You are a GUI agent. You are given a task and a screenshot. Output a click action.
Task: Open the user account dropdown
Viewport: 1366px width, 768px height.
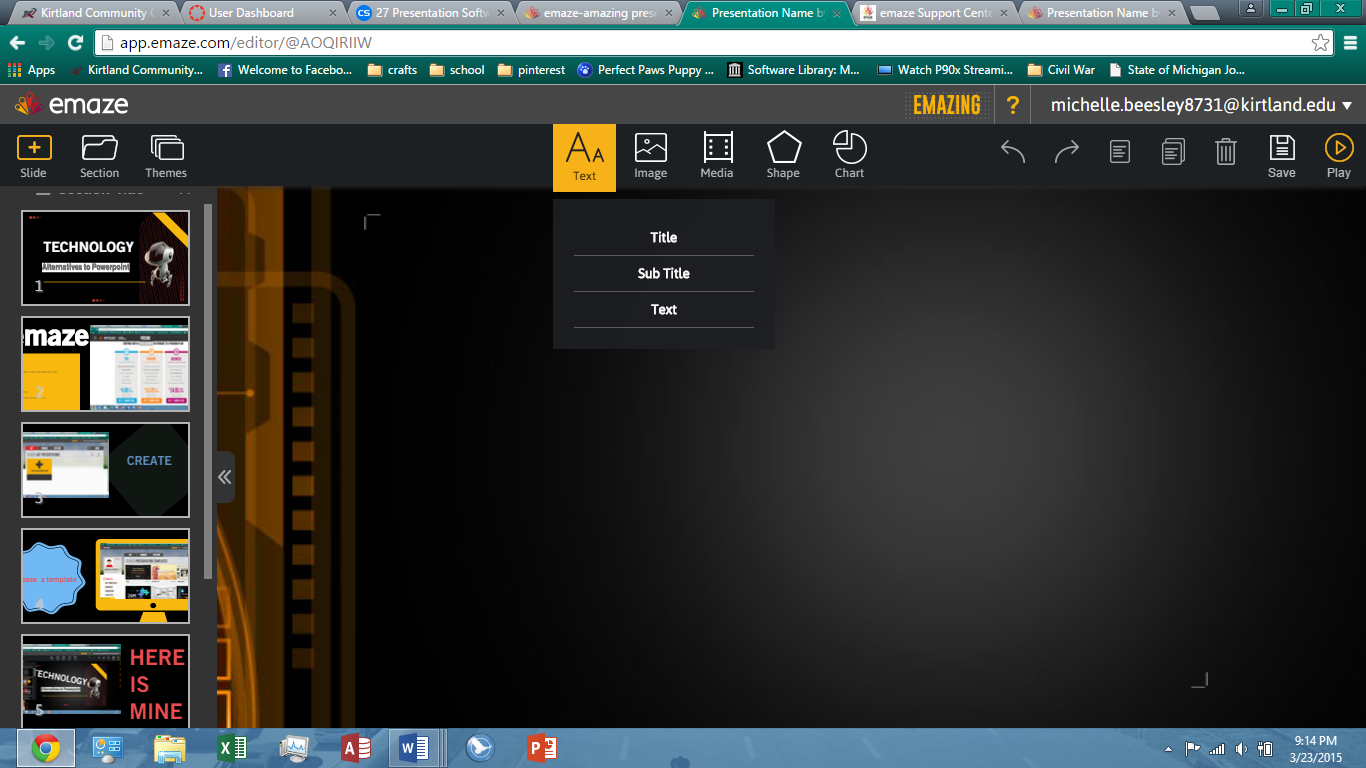1201,105
